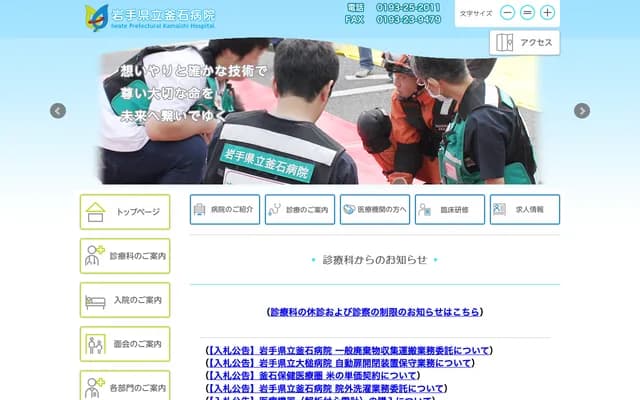640x400 pixels.
Task: Open 各部門のご案内 sidebar item
Action: (125, 386)
